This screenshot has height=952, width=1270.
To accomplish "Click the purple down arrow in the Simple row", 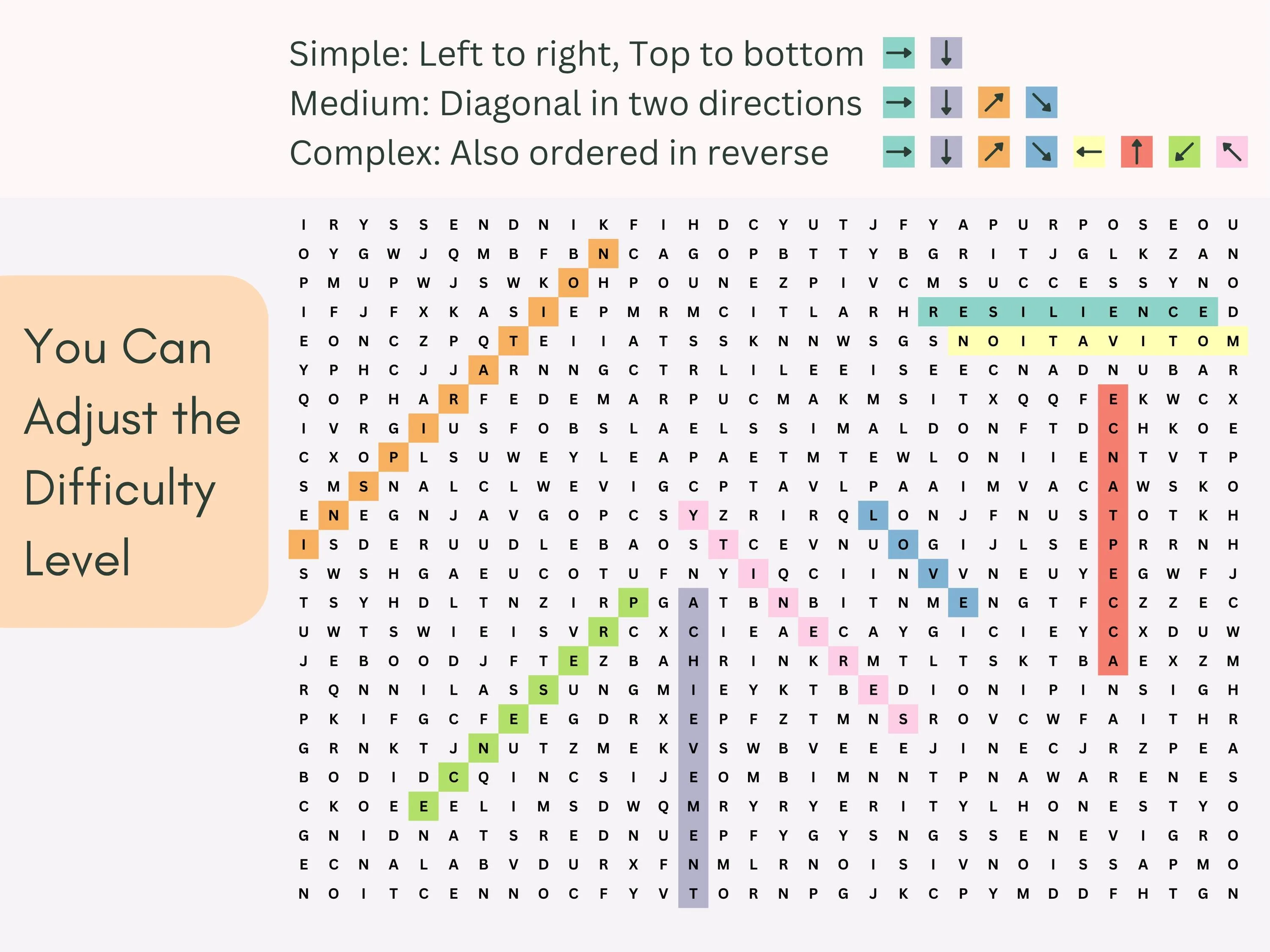I will (x=946, y=53).
